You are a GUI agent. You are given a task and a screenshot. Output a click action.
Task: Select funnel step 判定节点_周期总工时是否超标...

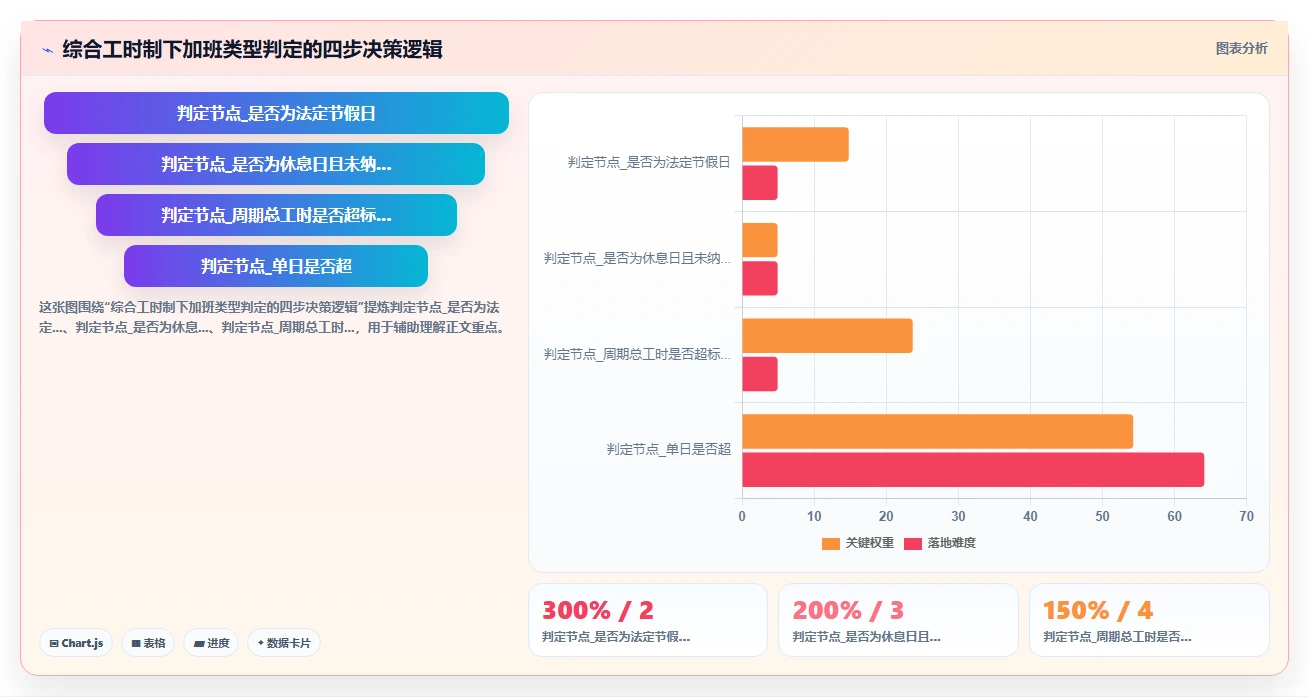tap(276, 215)
